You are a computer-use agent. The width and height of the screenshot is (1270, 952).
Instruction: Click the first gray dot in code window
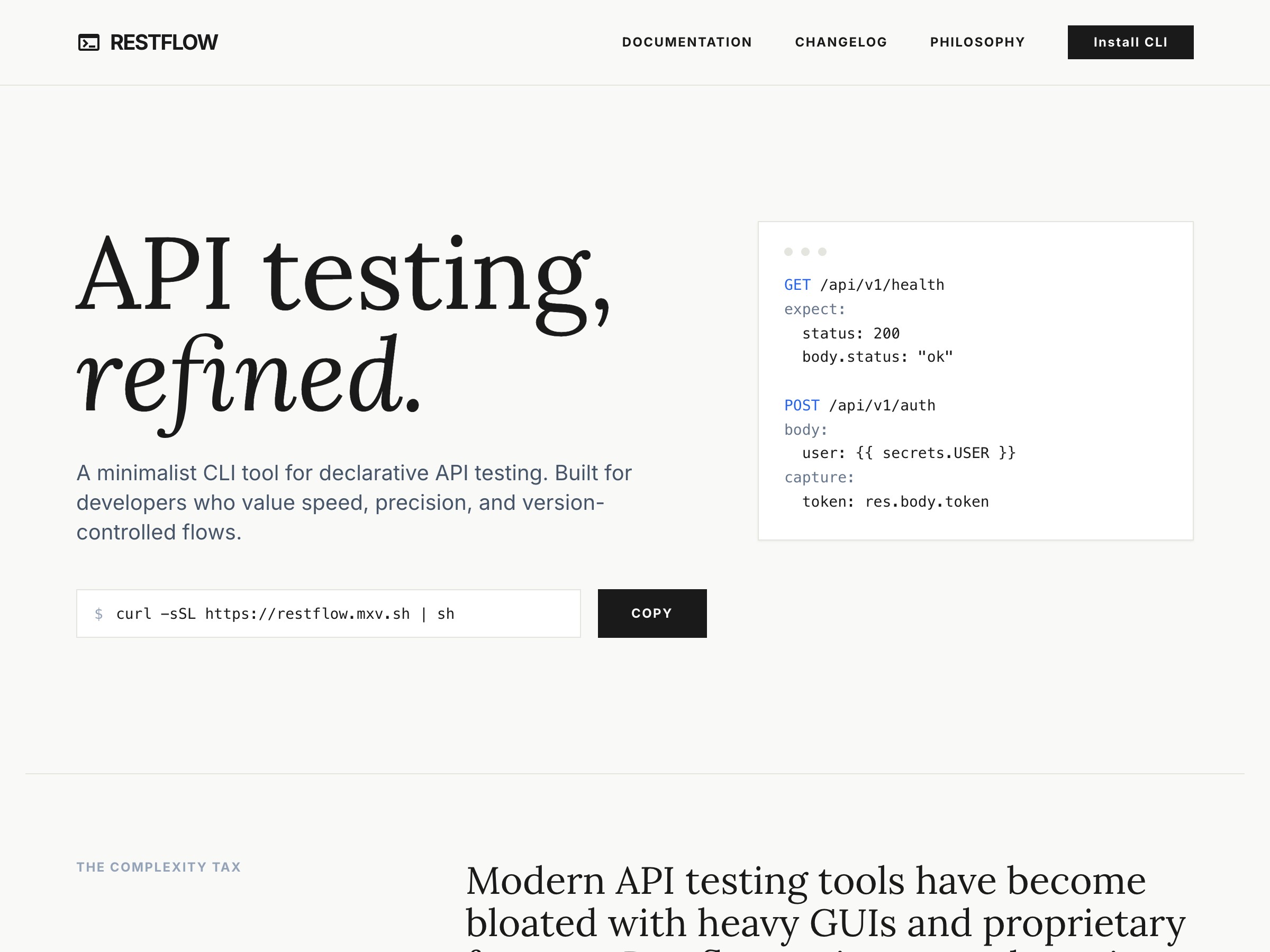click(x=788, y=252)
